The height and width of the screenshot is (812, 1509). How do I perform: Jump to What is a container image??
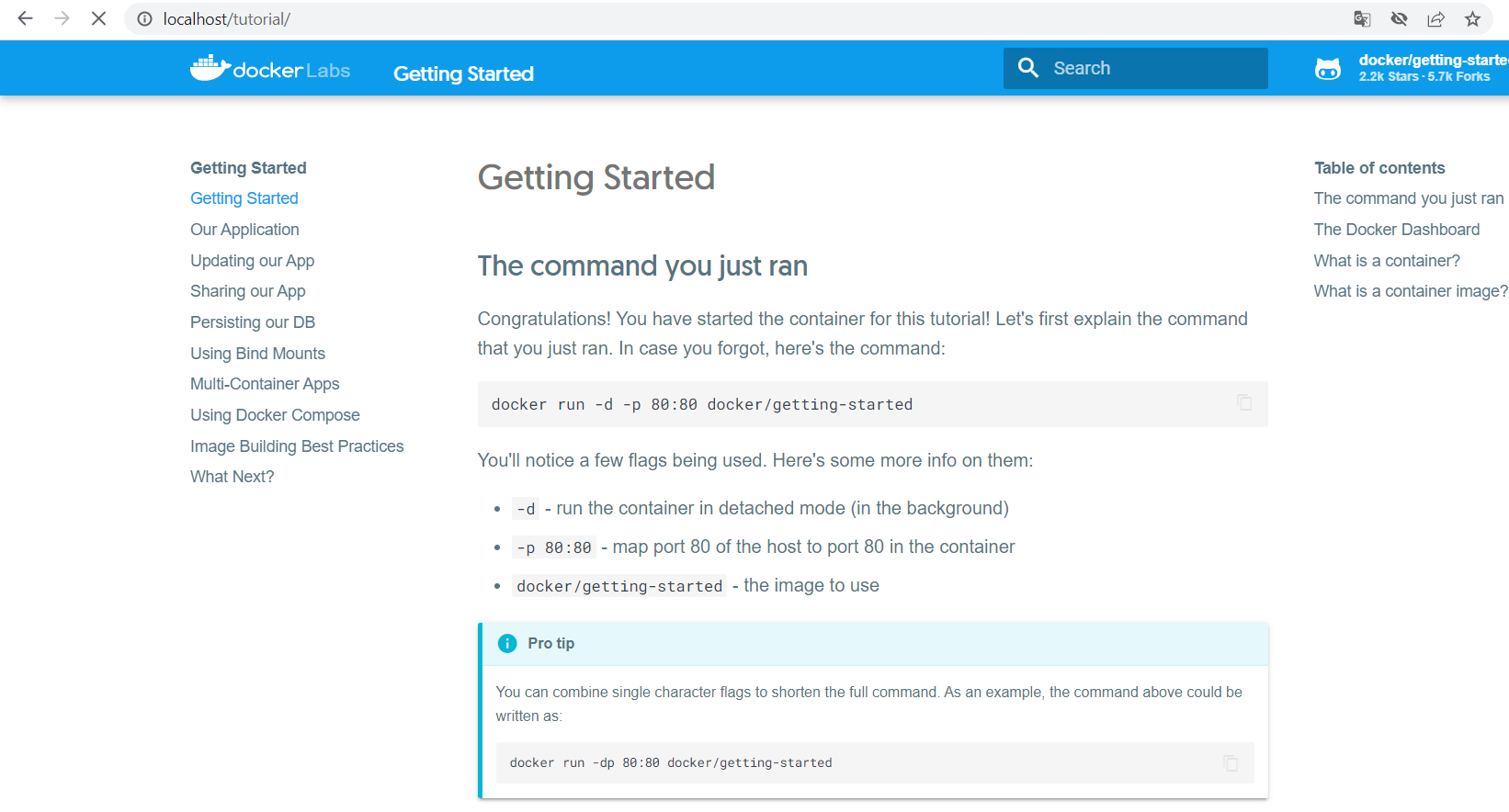tap(1411, 291)
